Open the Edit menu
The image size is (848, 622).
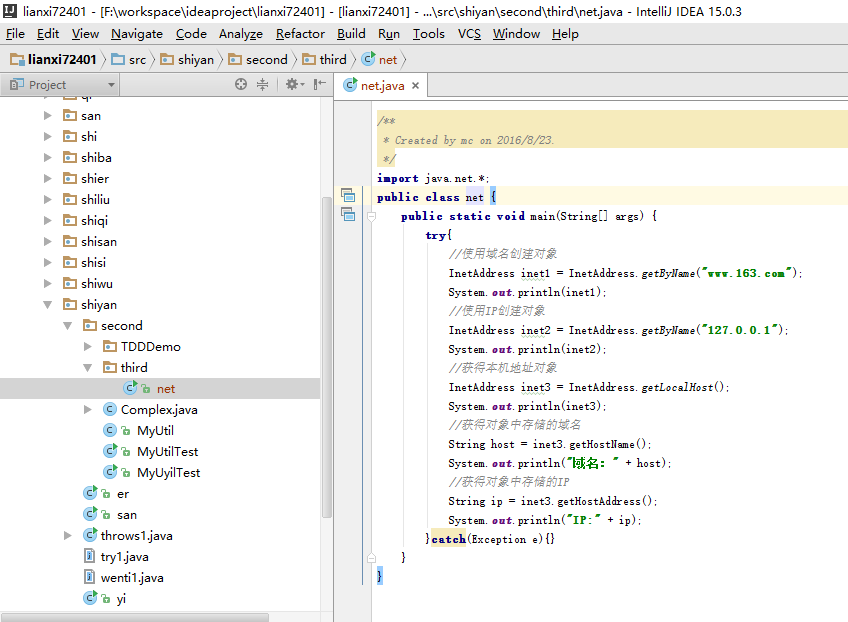point(48,34)
